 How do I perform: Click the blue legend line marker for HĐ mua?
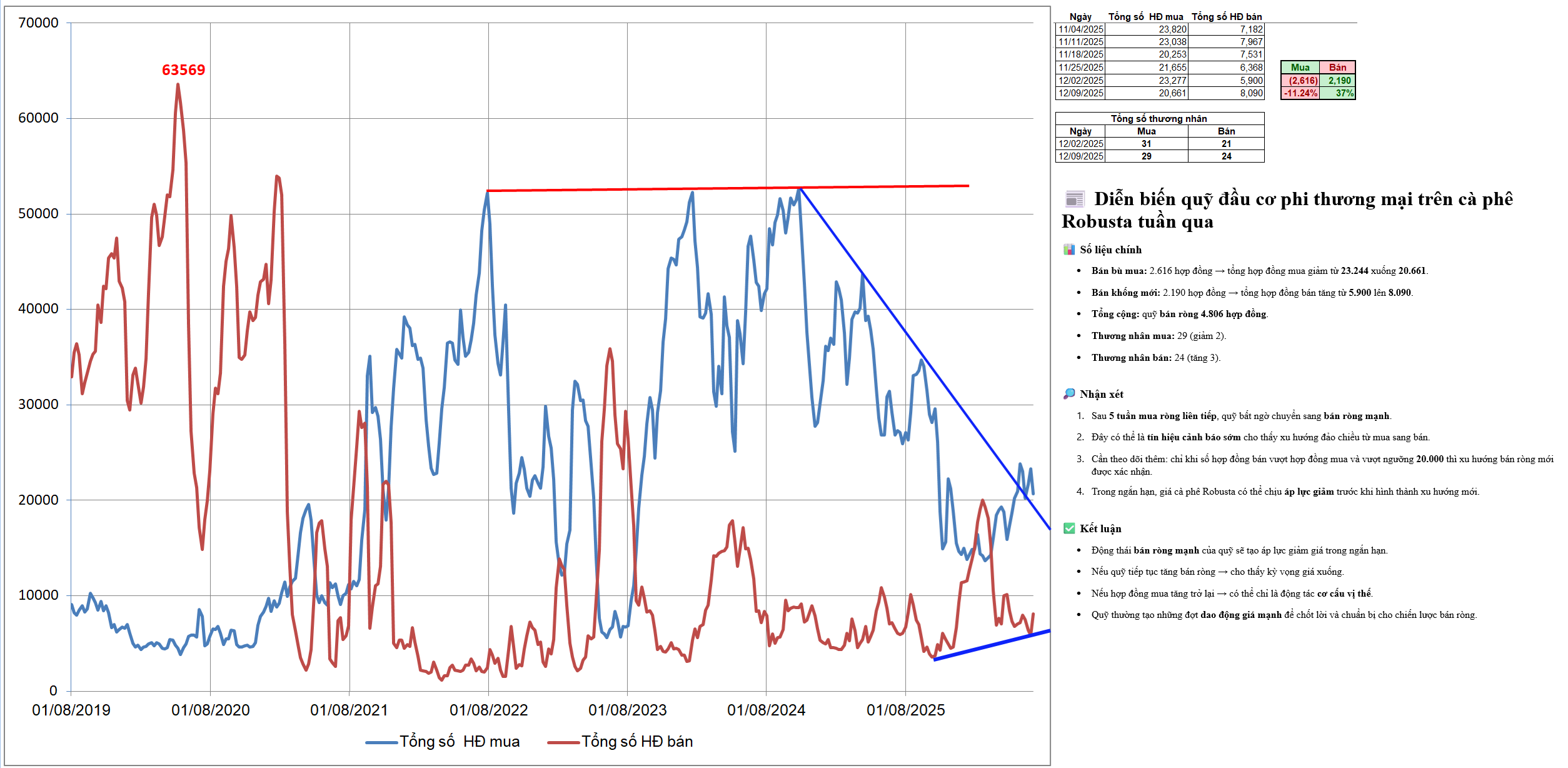tap(381, 742)
